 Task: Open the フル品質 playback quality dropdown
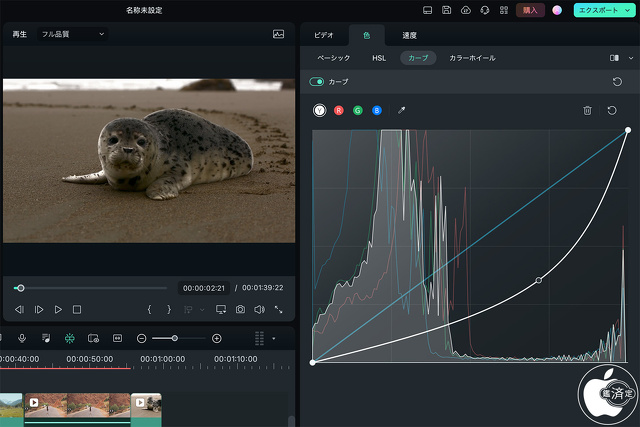pos(72,34)
